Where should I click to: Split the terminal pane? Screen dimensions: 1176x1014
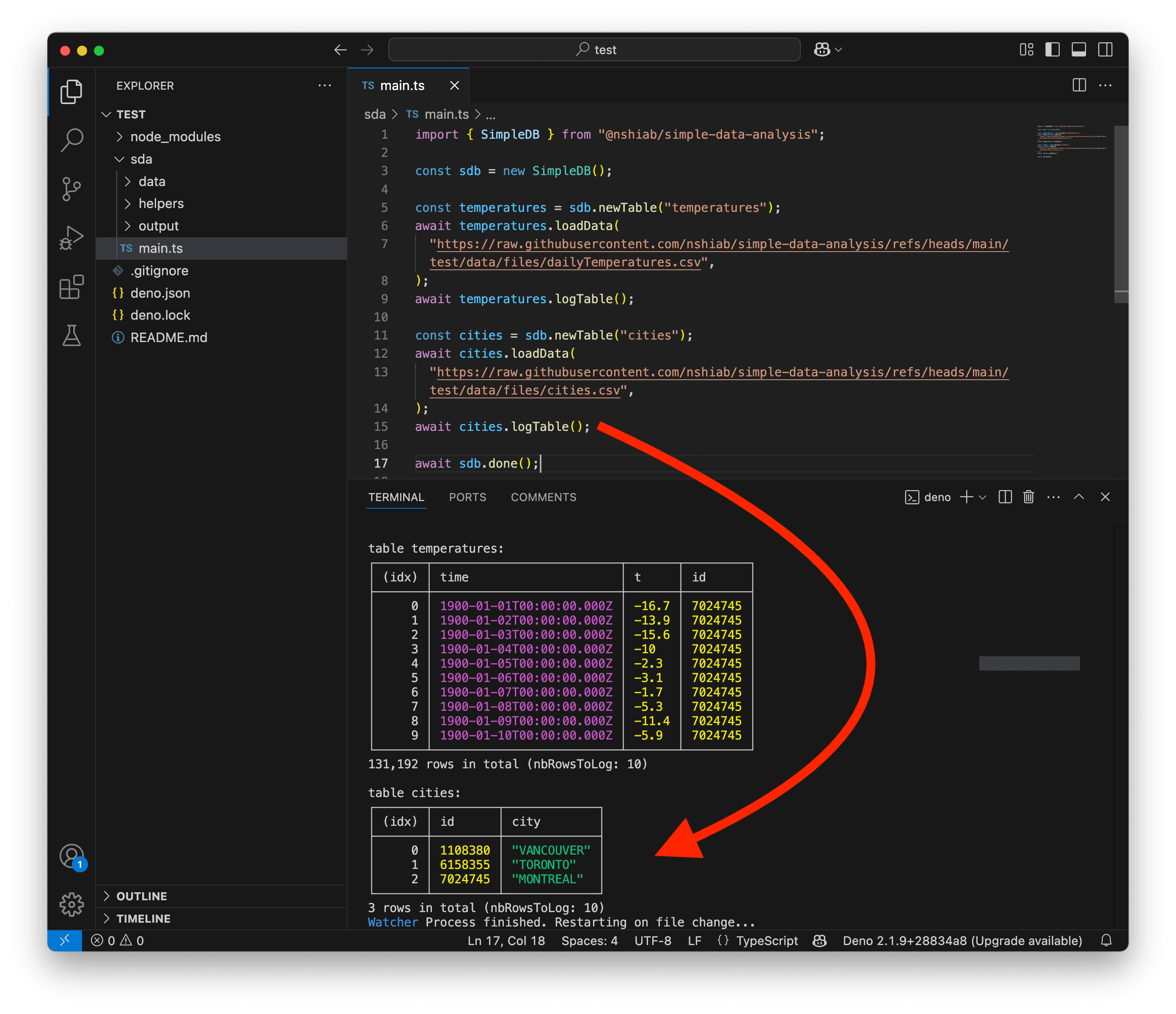coord(1005,497)
